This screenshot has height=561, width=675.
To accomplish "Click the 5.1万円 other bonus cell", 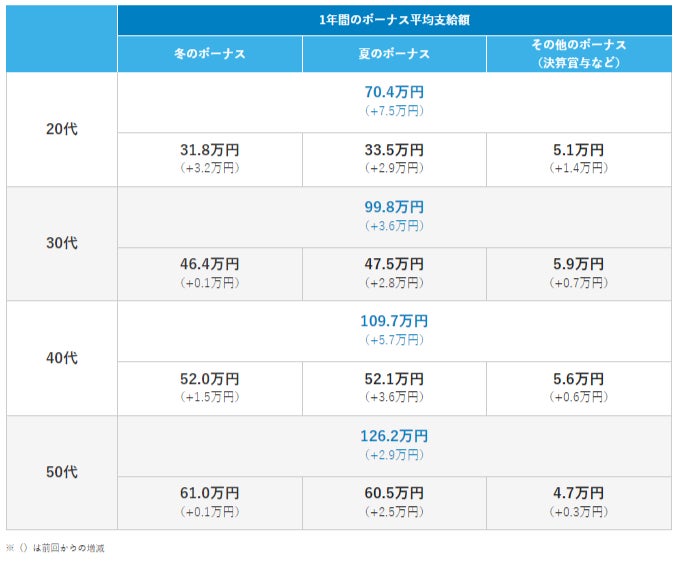I will (x=579, y=150).
